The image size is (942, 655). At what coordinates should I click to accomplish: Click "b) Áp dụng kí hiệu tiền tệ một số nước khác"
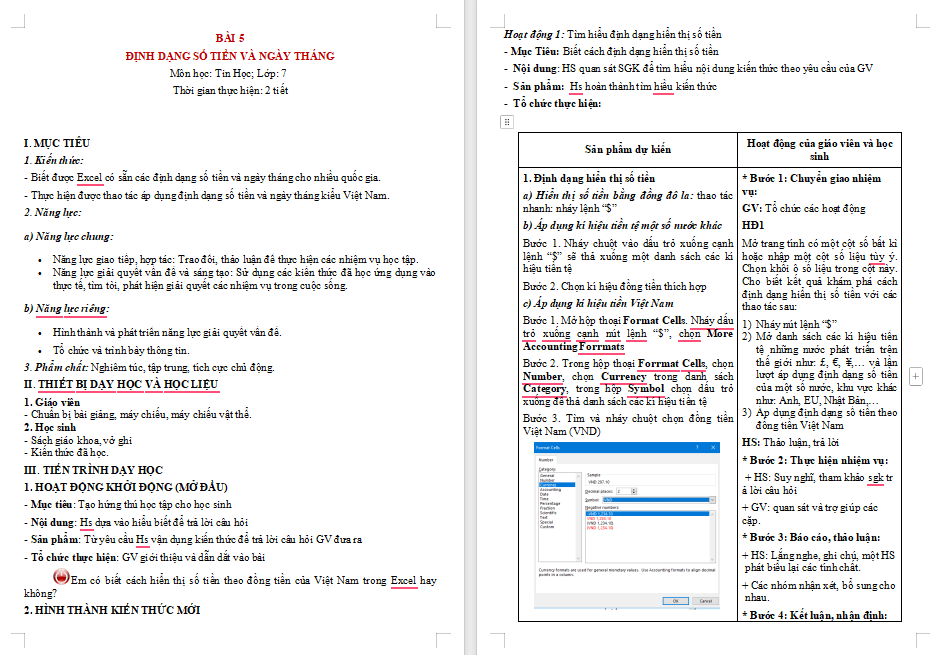click(x=622, y=225)
